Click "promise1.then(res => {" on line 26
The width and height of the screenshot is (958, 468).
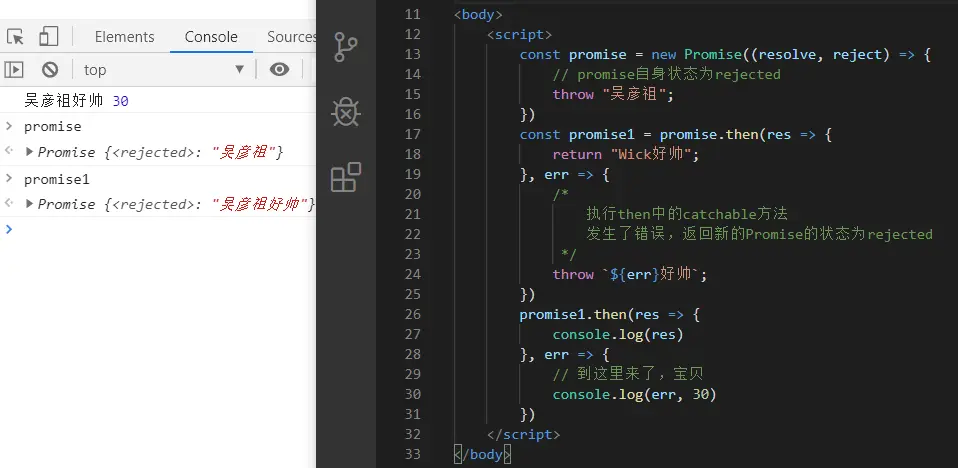pos(609,315)
